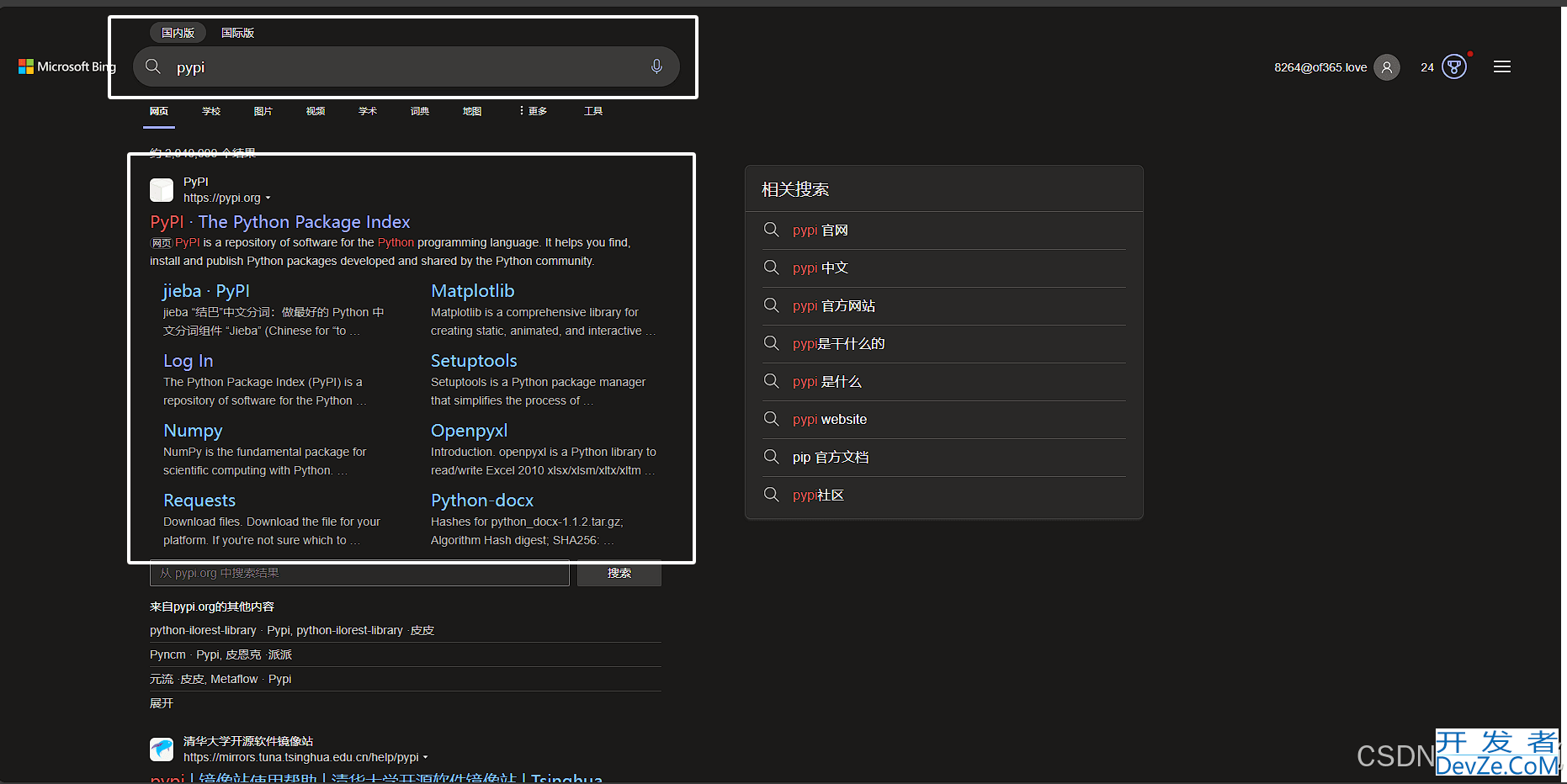The image size is (1567, 784).
Task: Expand the dropdown arrow next to https://pypi.org
Action: (268, 199)
